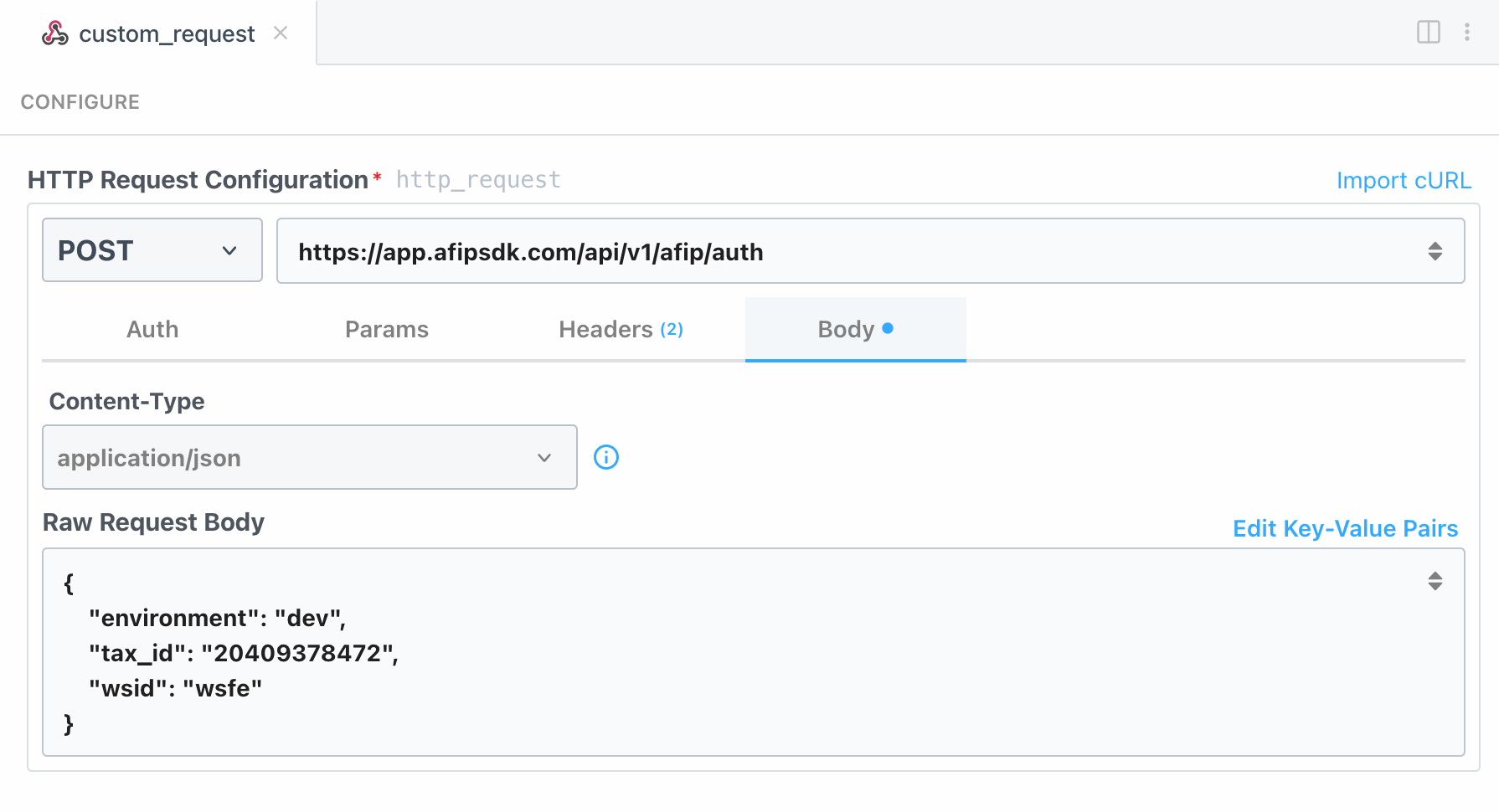Open the Params tab
Screen dimensions: 1499x812
[x=386, y=330]
